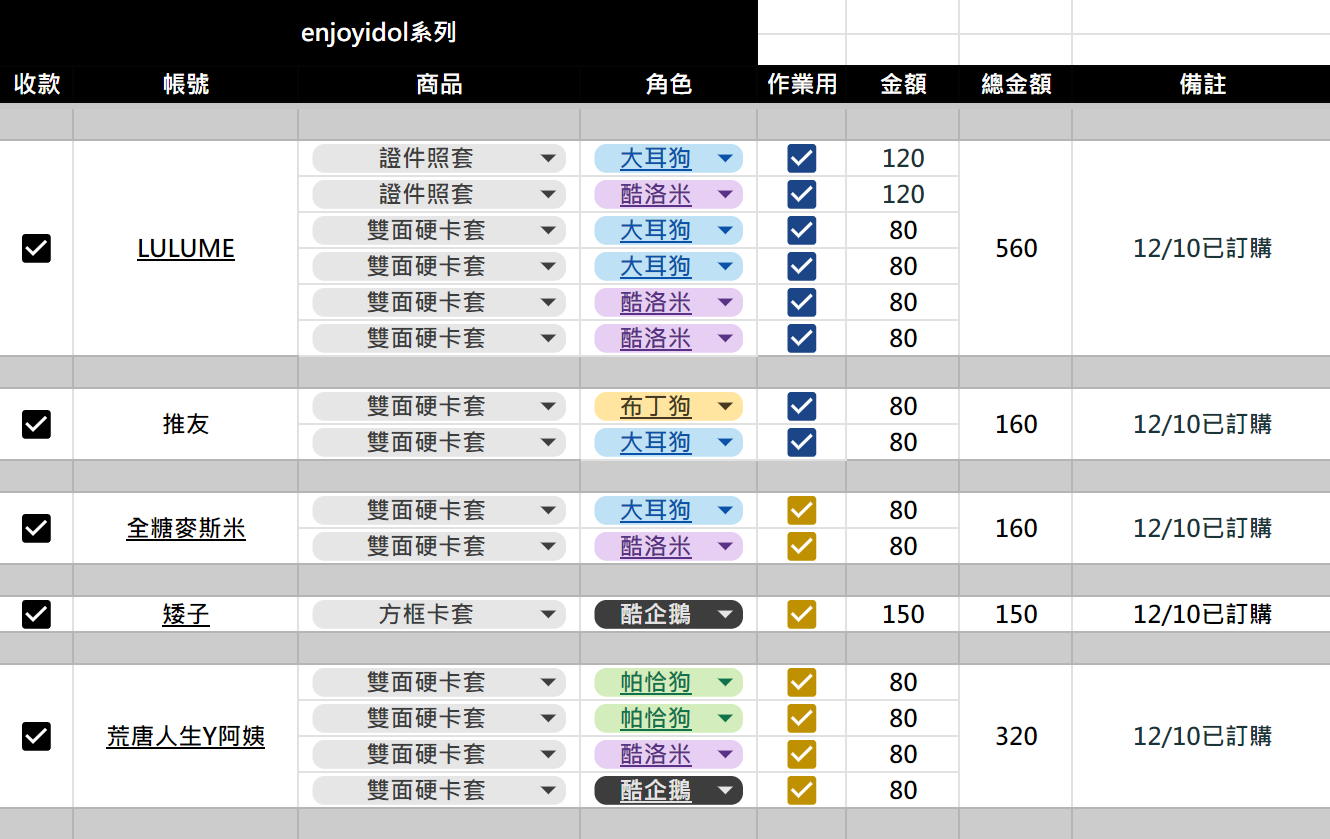This screenshot has height=839, width=1330.
Task: Toggle 作業用 checkbox for 荒唐人生Y阿姨 酷洛米 row
Action: tap(802, 754)
